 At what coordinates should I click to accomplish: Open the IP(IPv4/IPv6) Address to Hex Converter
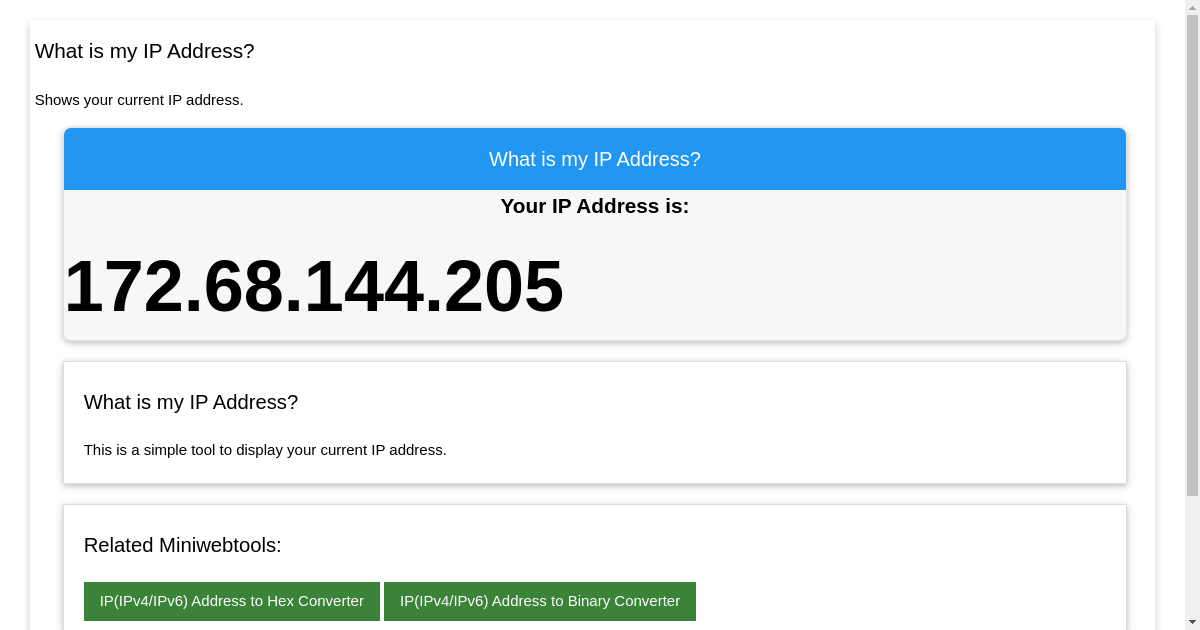click(232, 601)
